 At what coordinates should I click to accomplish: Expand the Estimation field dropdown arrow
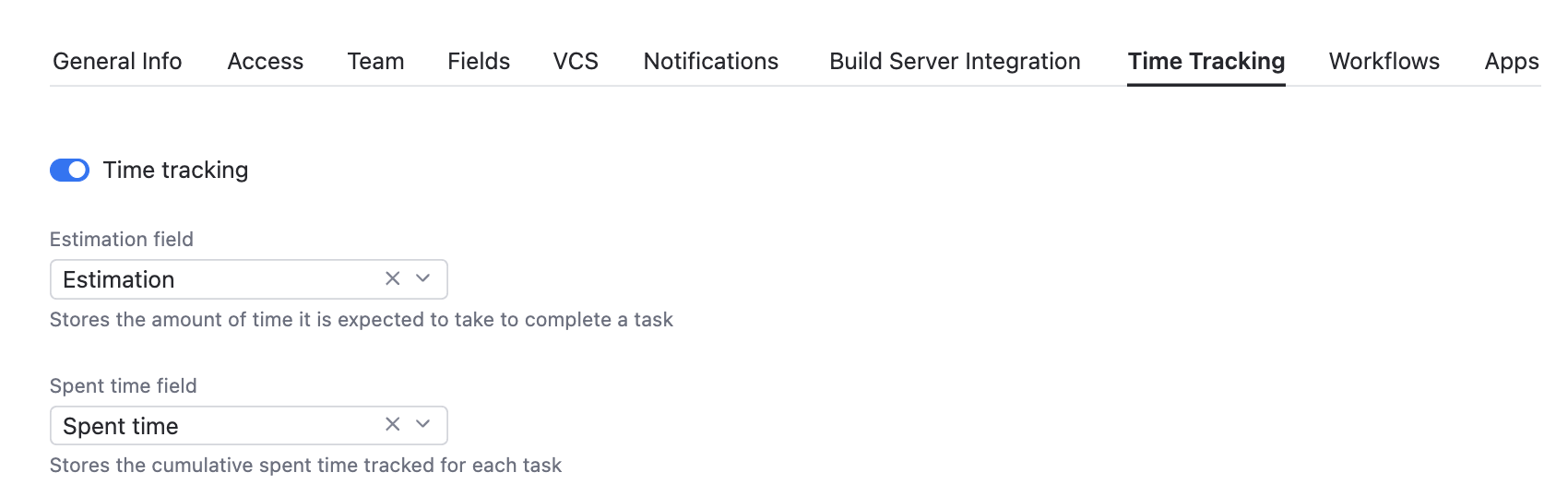coord(423,278)
